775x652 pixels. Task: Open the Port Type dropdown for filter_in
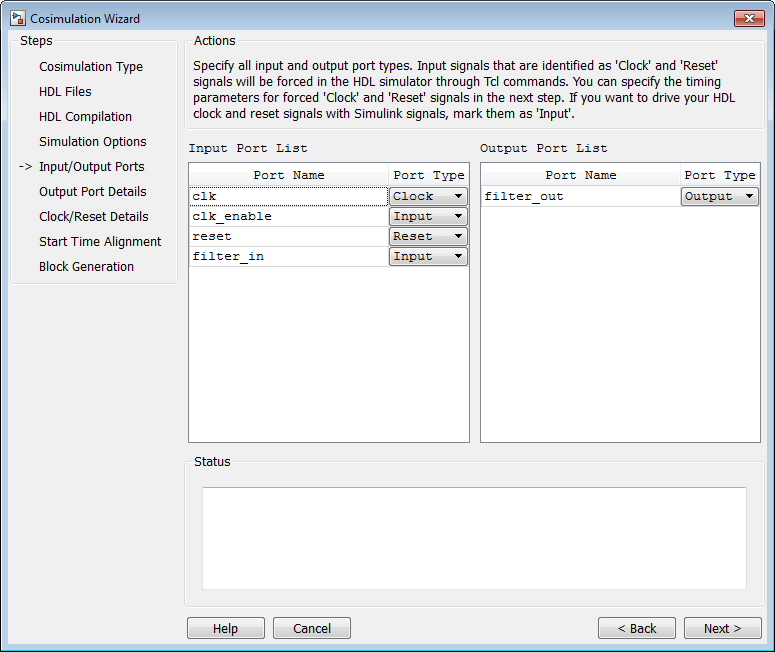click(428, 257)
